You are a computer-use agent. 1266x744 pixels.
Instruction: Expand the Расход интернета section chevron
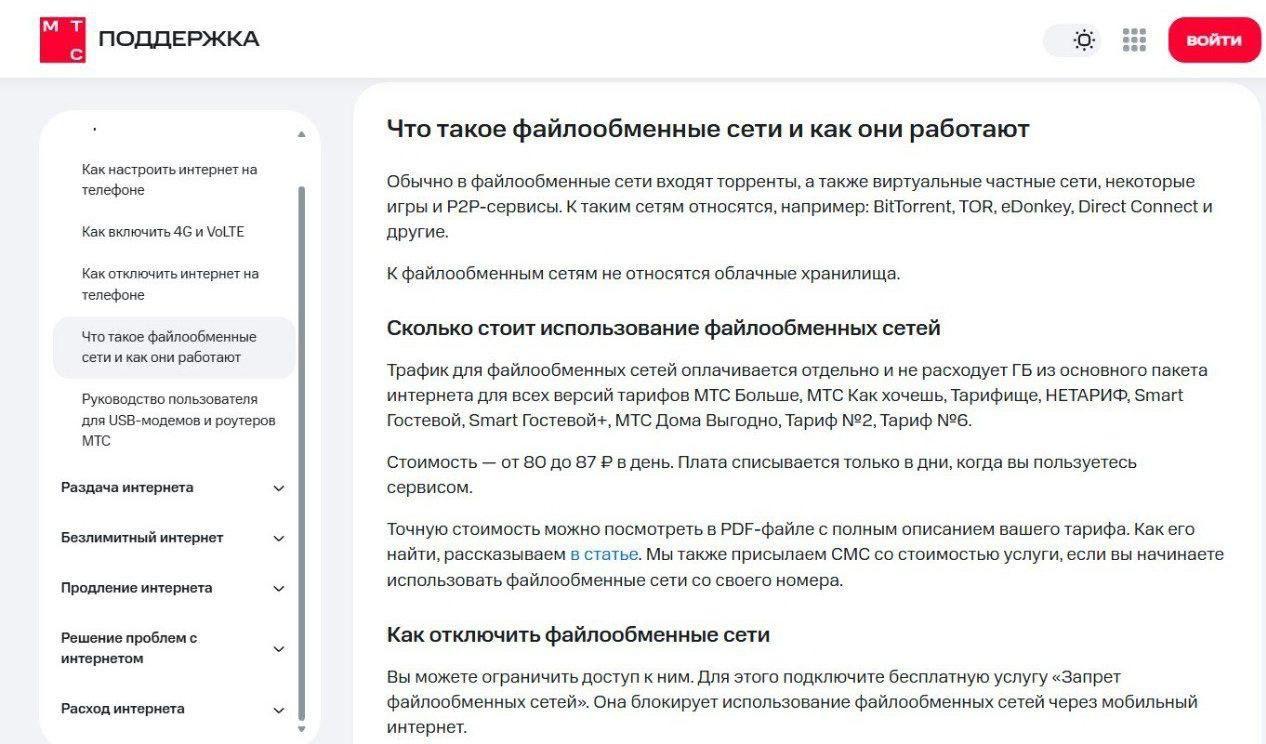[x=279, y=710]
